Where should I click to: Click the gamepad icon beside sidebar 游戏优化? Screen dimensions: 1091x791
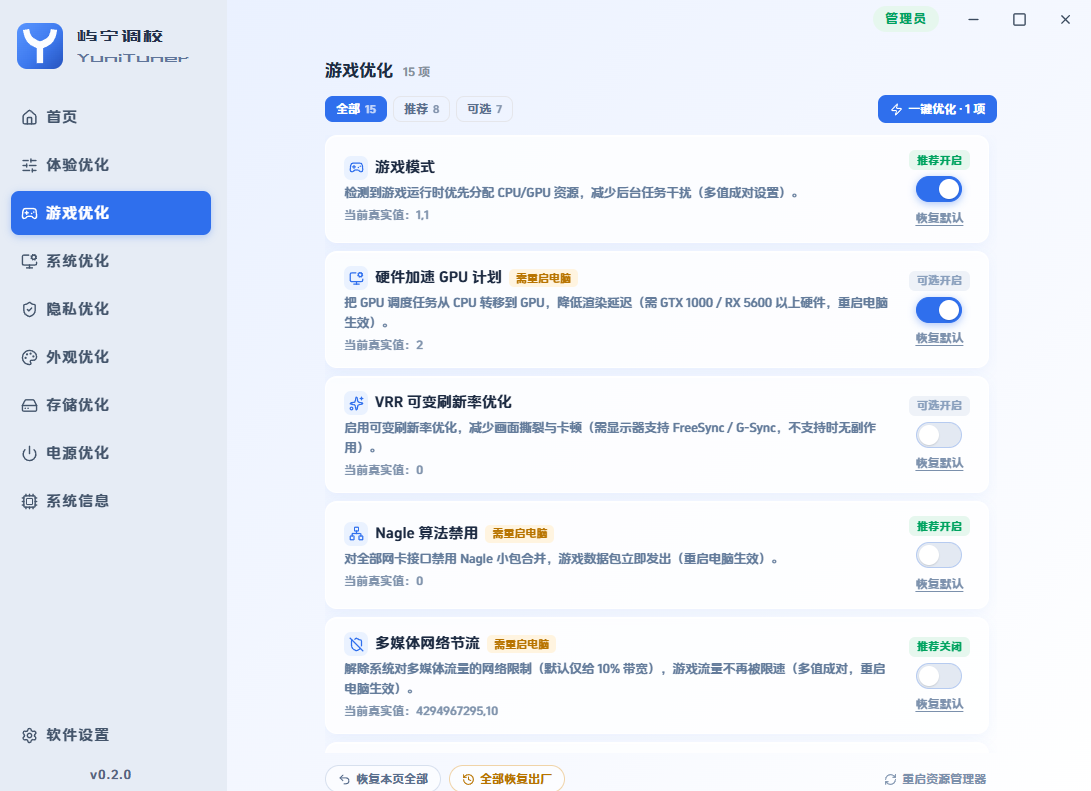tap(29, 213)
